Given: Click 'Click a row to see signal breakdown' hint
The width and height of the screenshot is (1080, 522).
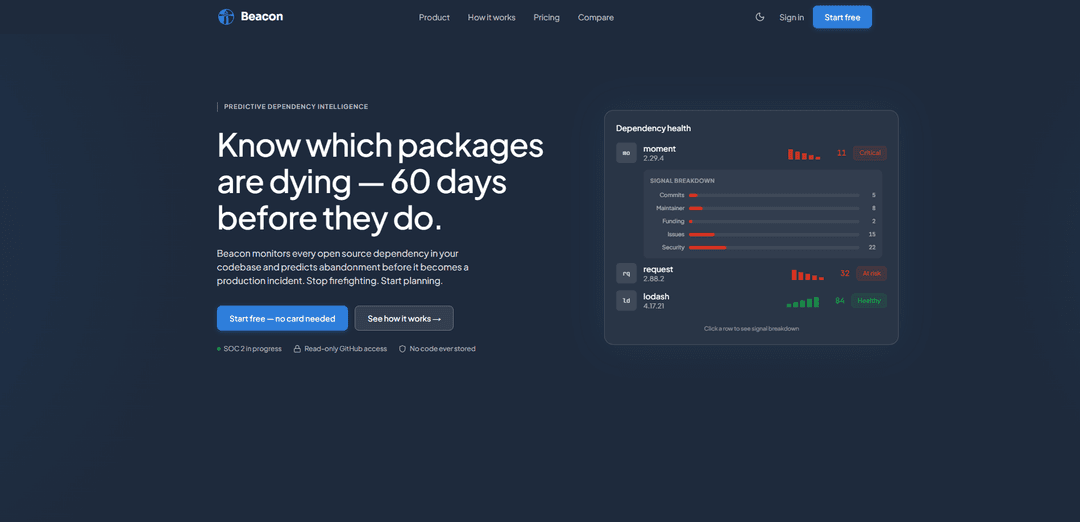Looking at the screenshot, I should (751, 329).
